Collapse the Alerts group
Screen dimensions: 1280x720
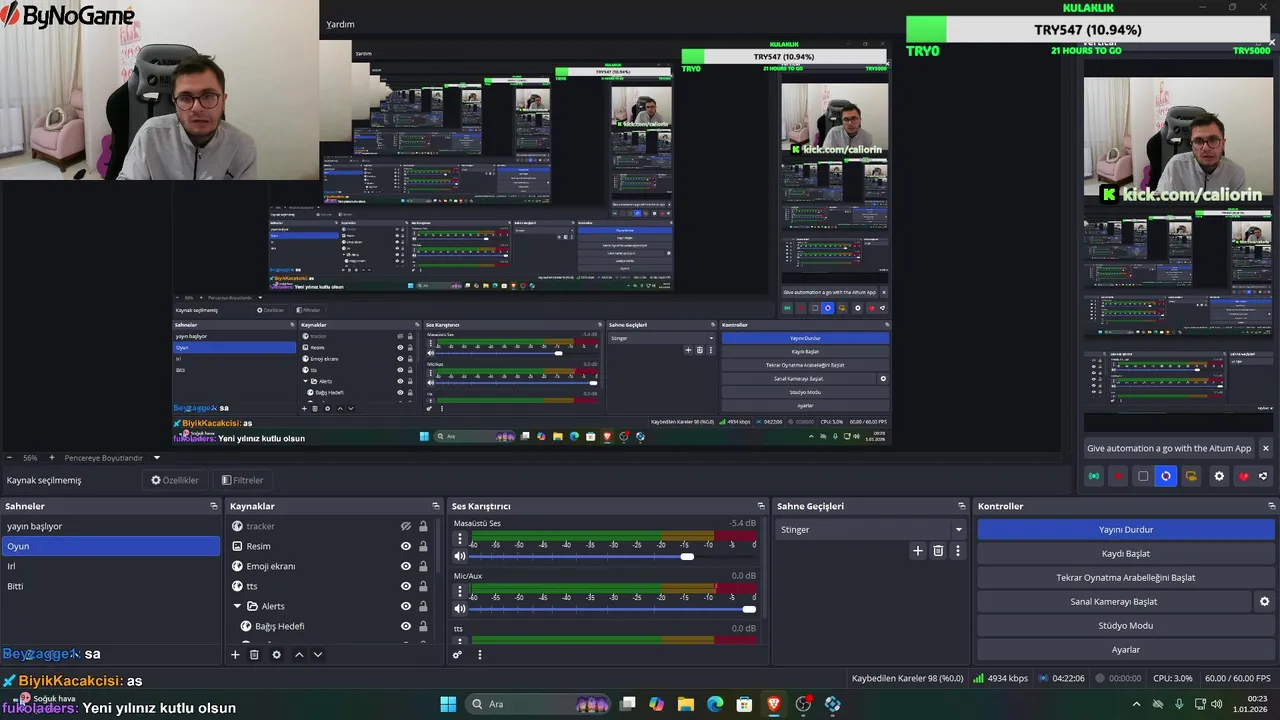pos(238,606)
